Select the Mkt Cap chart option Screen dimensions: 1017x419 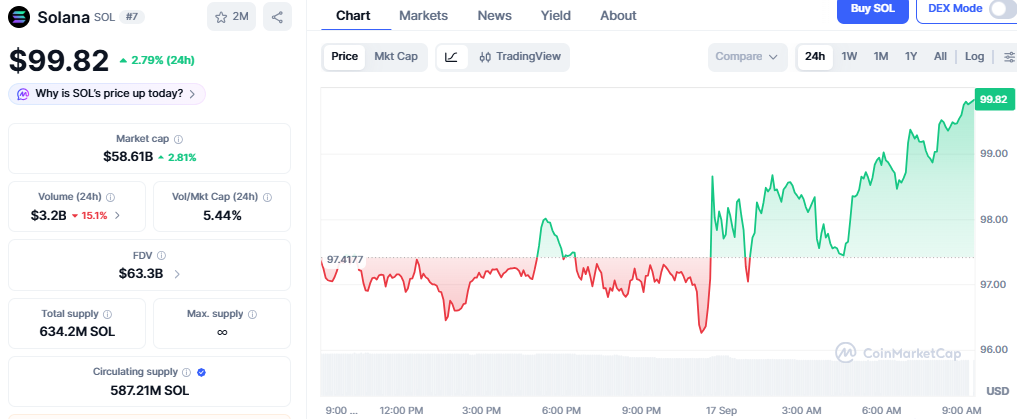396,57
